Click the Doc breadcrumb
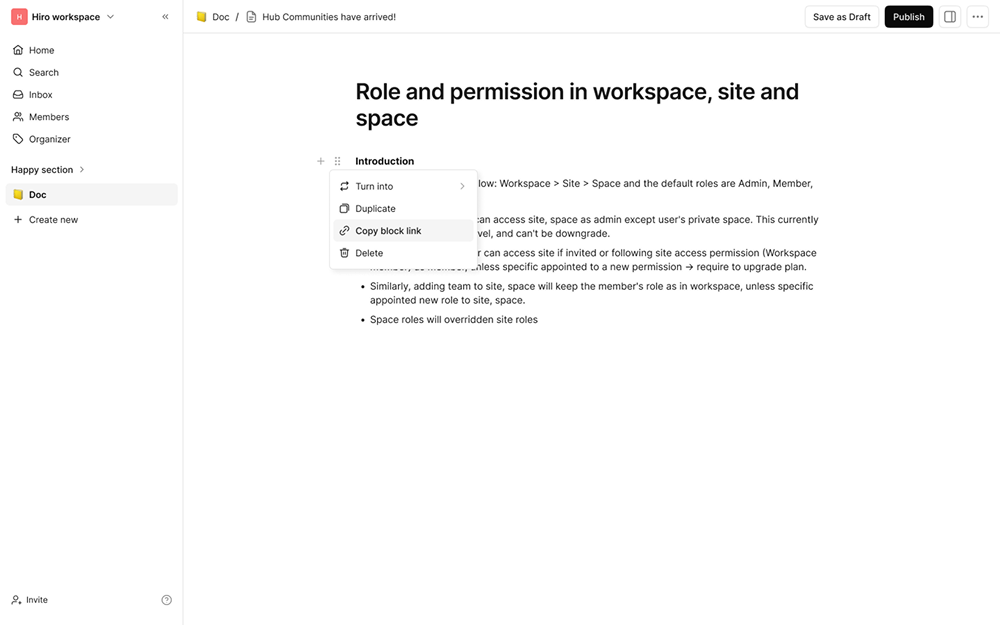This screenshot has height=625, width=1000. 213,17
